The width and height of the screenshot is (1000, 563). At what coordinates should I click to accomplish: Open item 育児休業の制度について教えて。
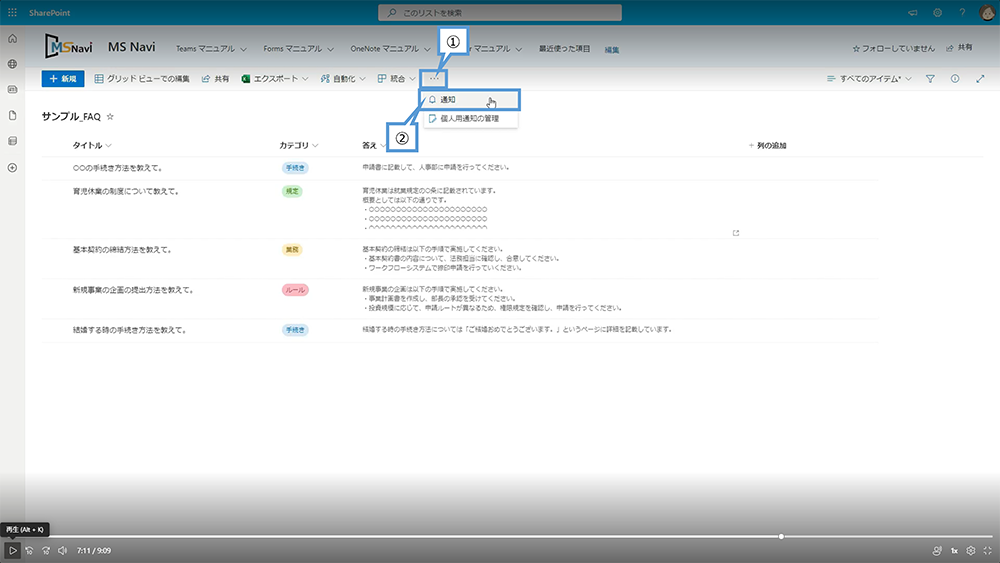point(126,191)
